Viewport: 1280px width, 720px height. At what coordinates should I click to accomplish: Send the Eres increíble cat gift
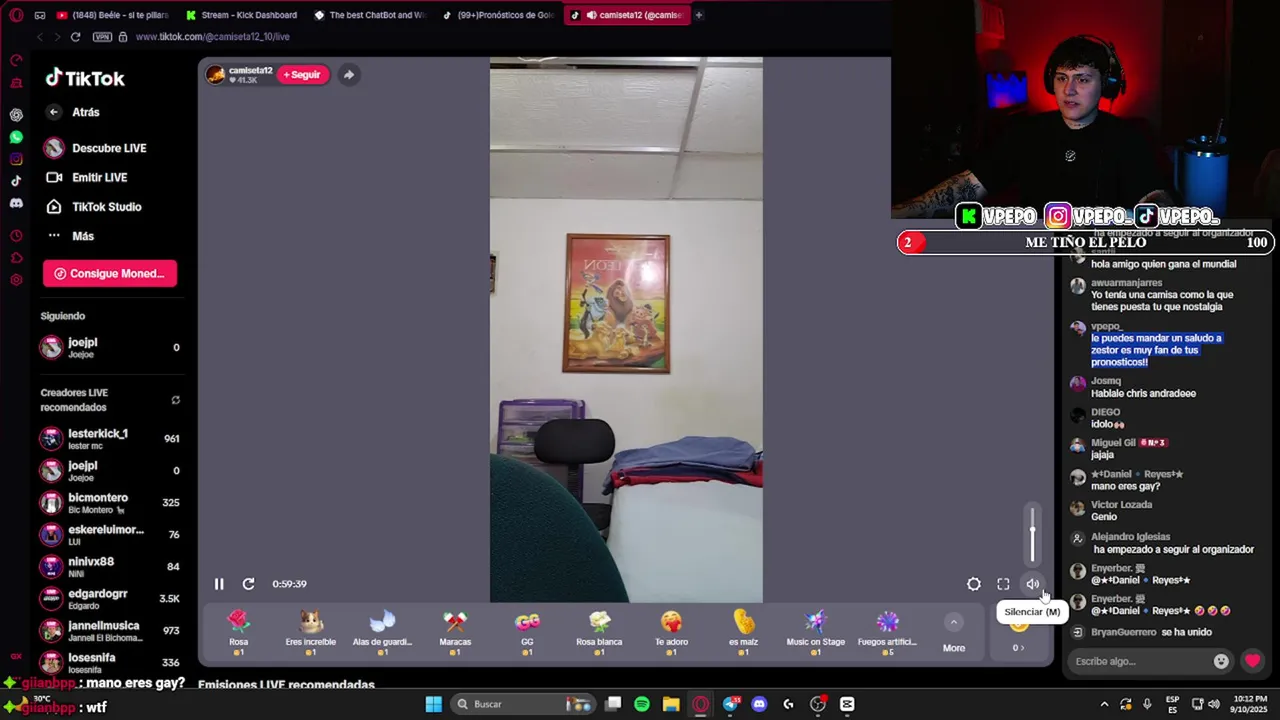point(311,633)
